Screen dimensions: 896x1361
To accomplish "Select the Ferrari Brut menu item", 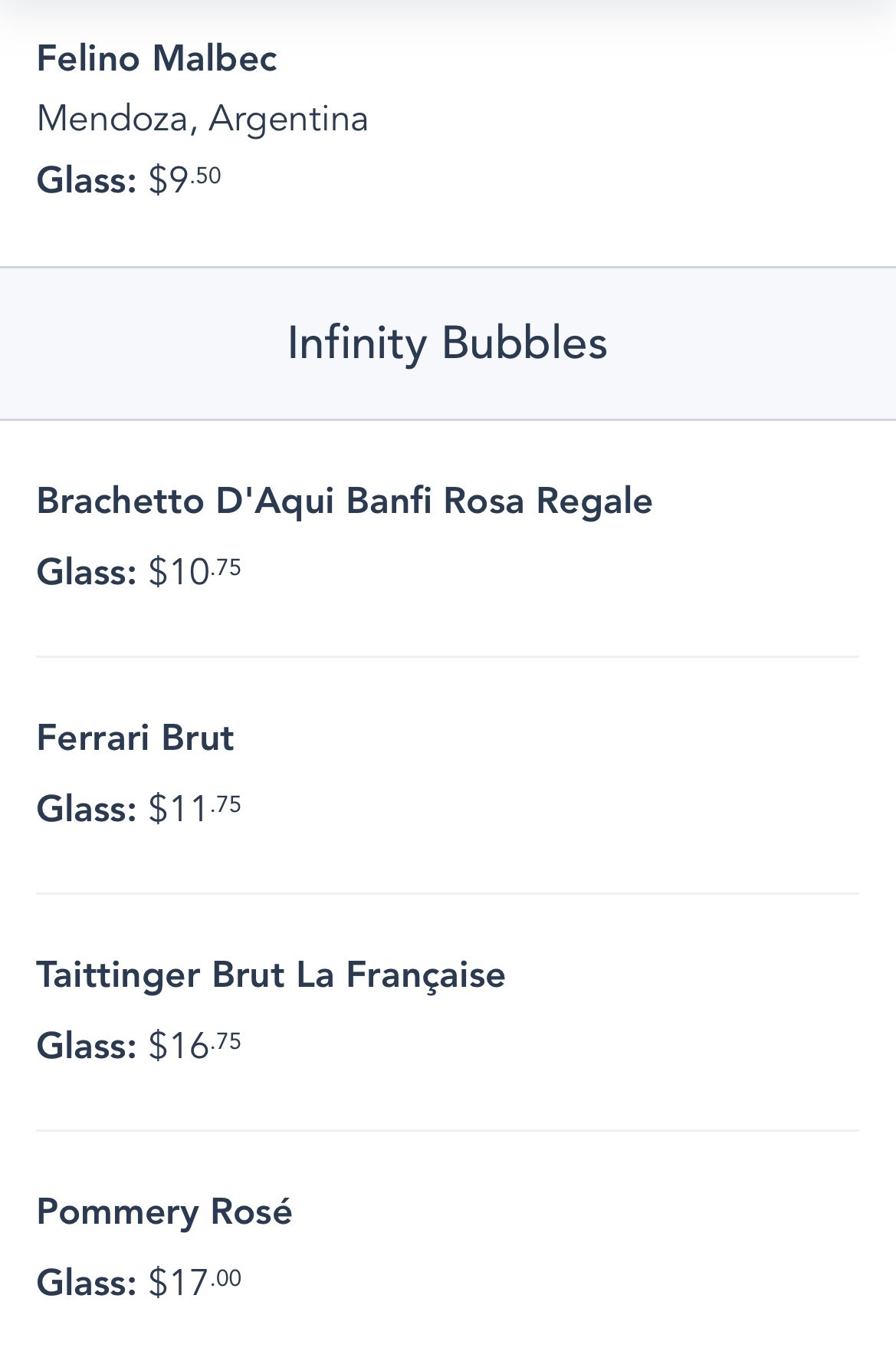I will pos(135,738).
